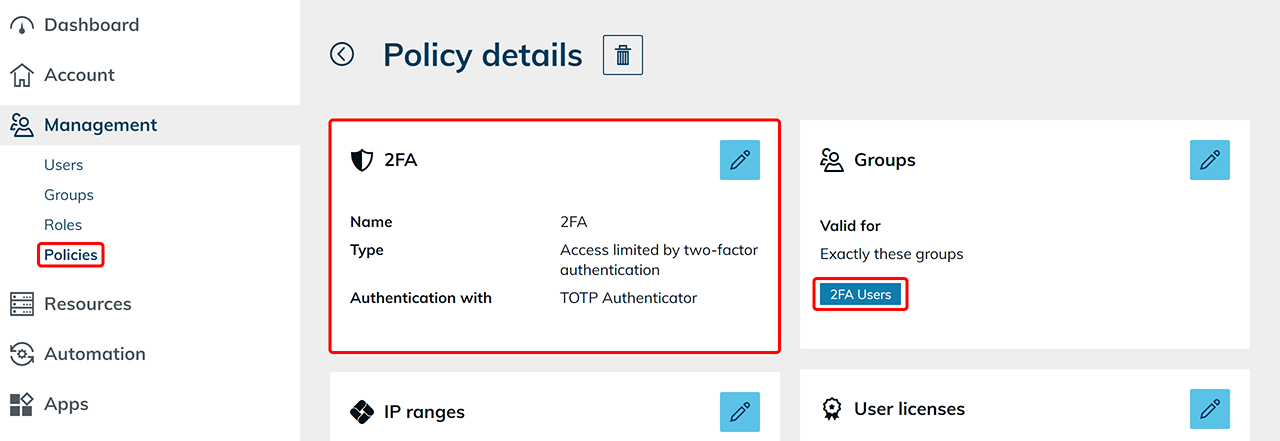
Task: Delete policy using the trash icon
Action: [622, 55]
